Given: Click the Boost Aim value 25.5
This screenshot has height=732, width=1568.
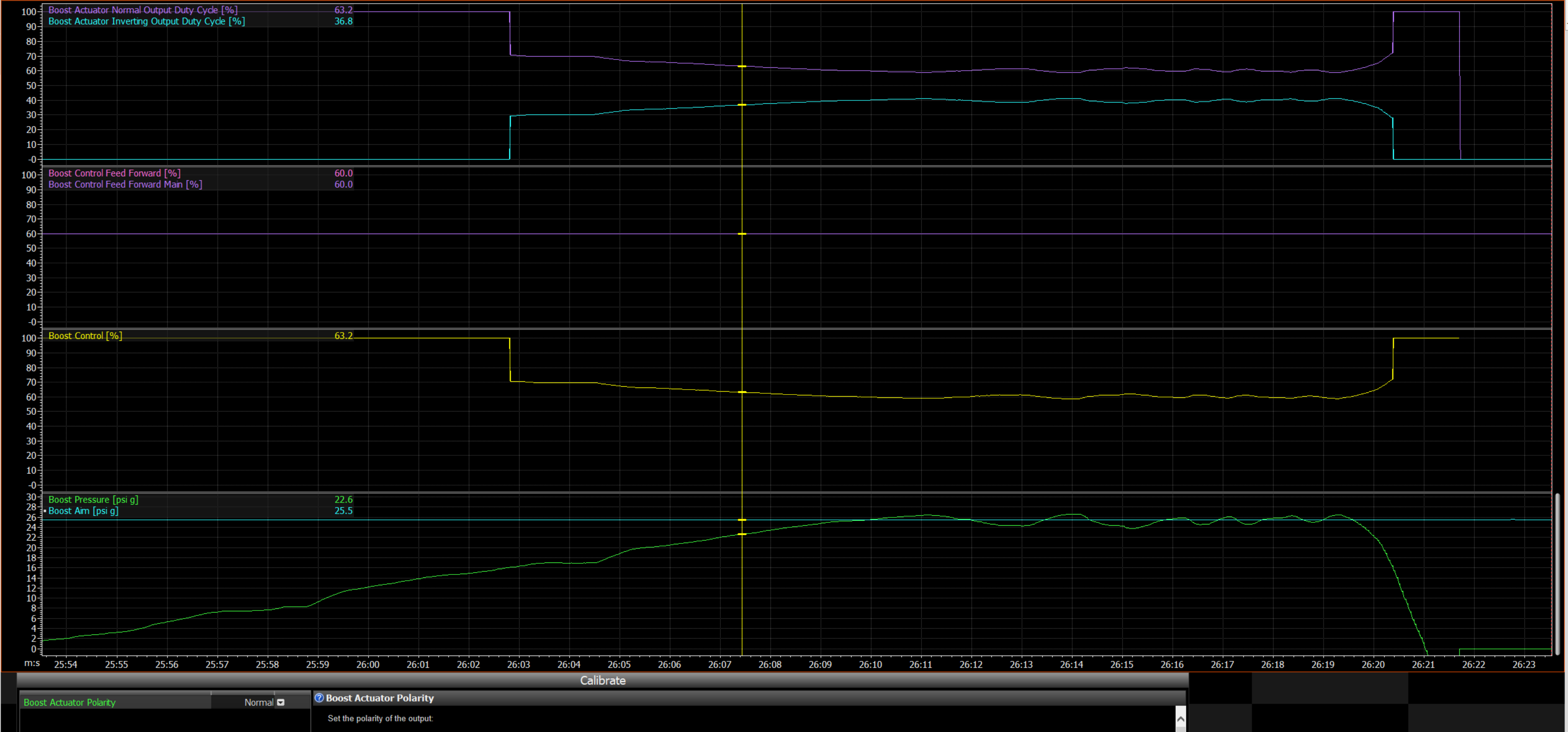Looking at the screenshot, I should (343, 510).
